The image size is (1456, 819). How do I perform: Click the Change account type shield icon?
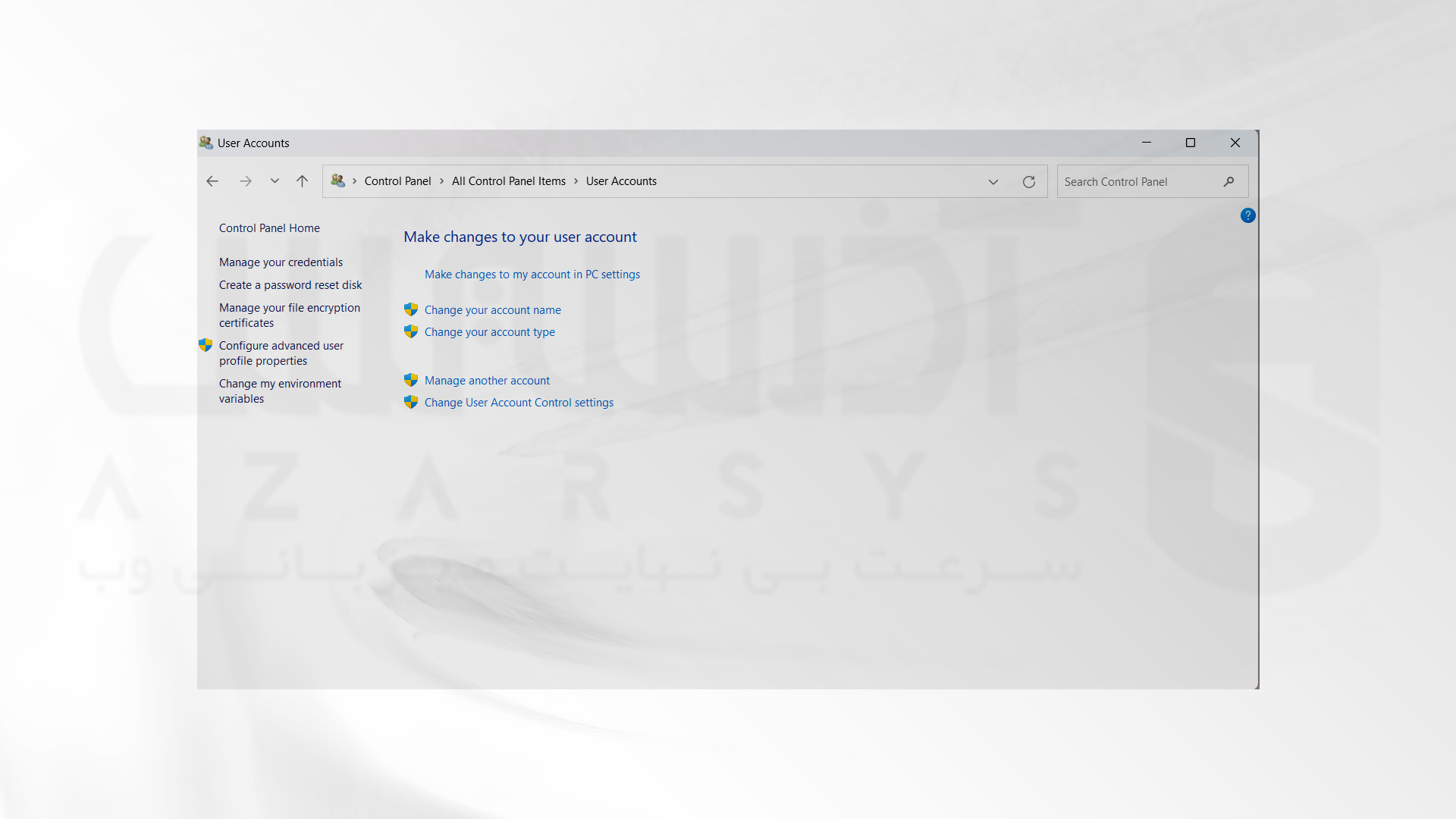click(411, 331)
